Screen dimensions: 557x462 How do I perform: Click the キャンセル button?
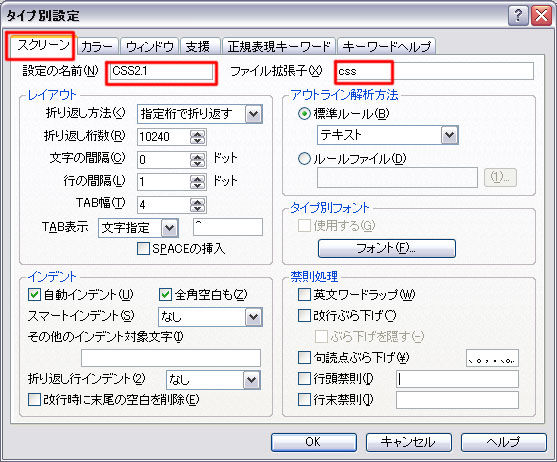[x=409, y=442]
